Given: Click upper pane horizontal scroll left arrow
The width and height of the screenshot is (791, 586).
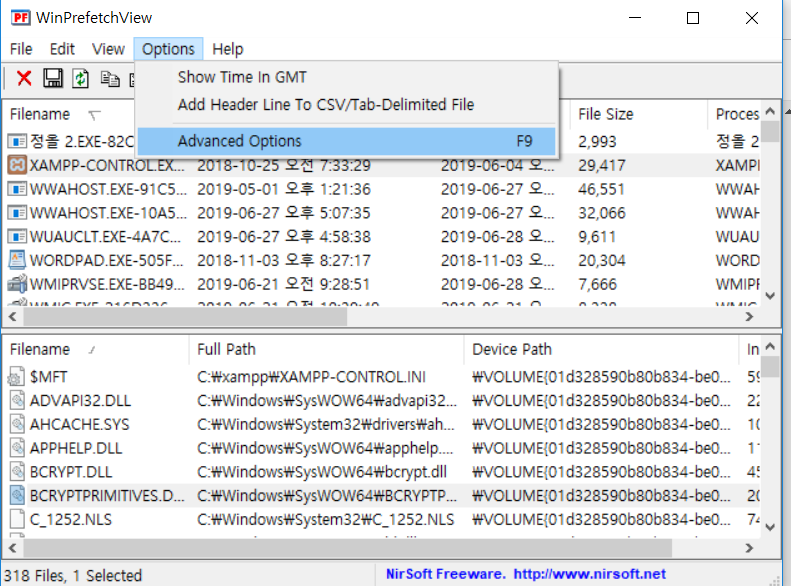Looking at the screenshot, I should 13,317.
